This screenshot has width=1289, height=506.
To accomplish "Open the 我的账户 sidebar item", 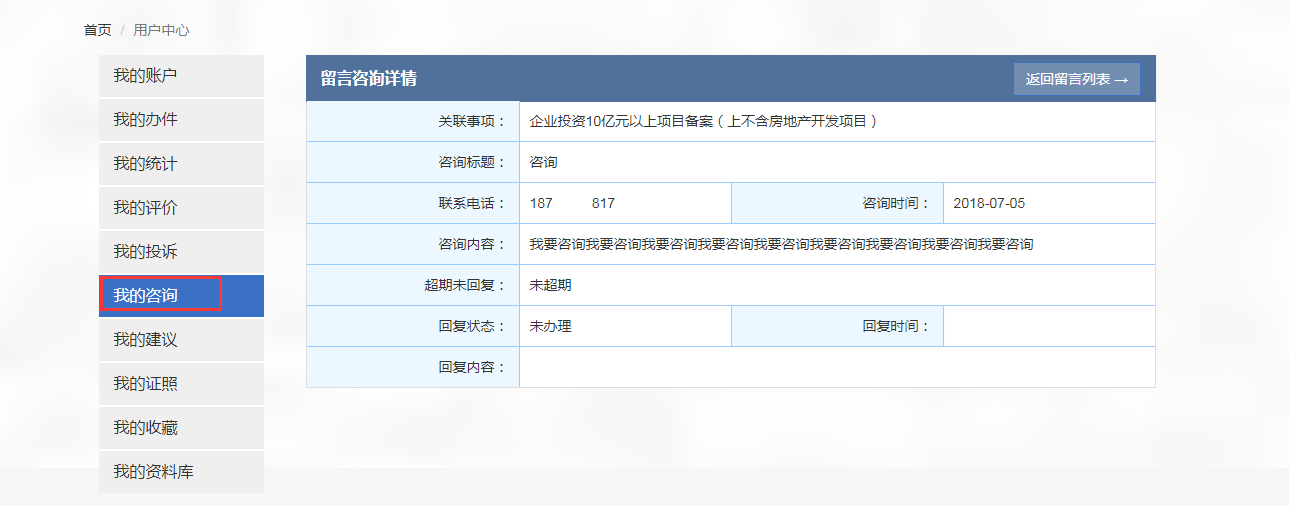I will 180,76.
